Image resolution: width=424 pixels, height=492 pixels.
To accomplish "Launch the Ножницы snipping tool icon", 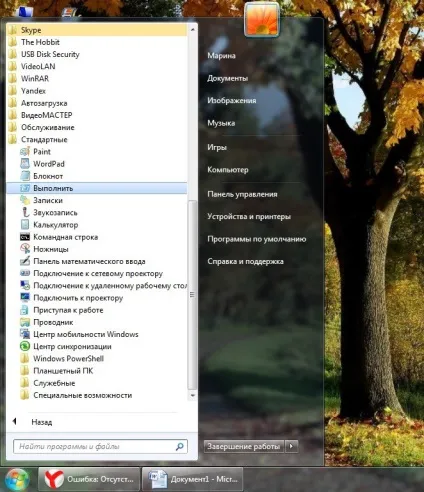I will [25, 249].
